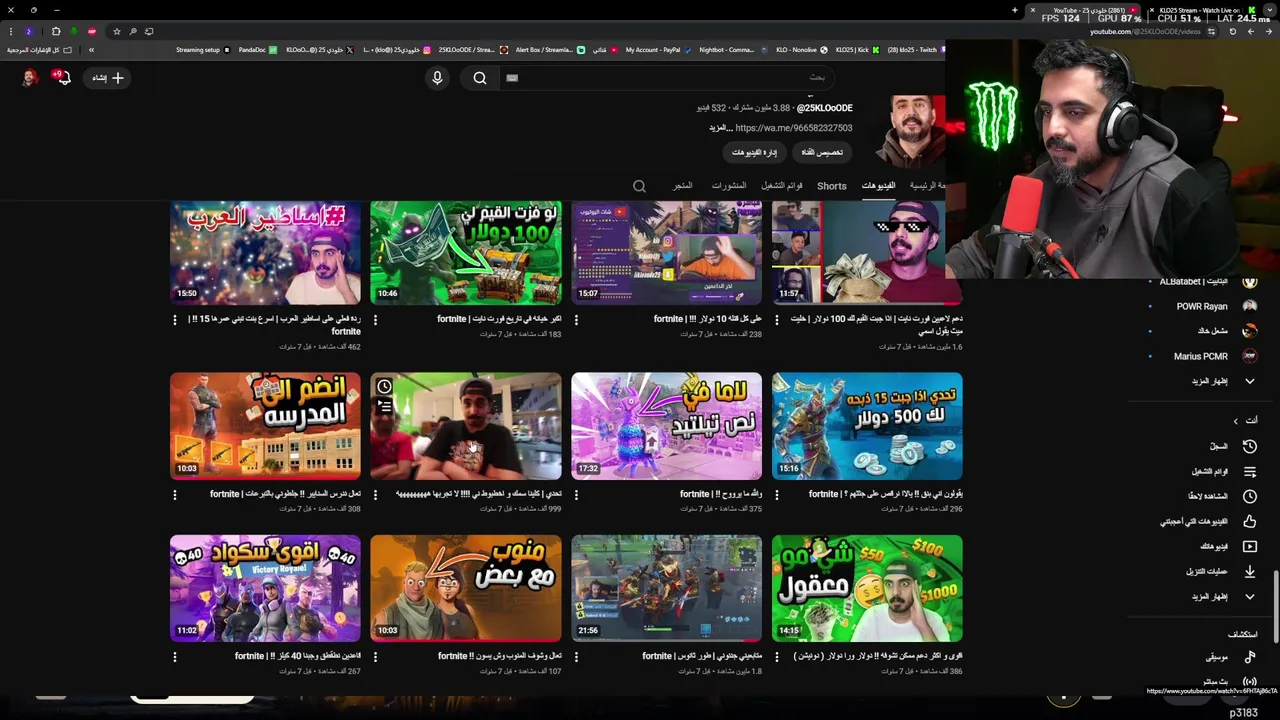This screenshot has width=1280, height=720.
Task: Open the Streaming setup bookmark
Action: [x=203, y=50]
